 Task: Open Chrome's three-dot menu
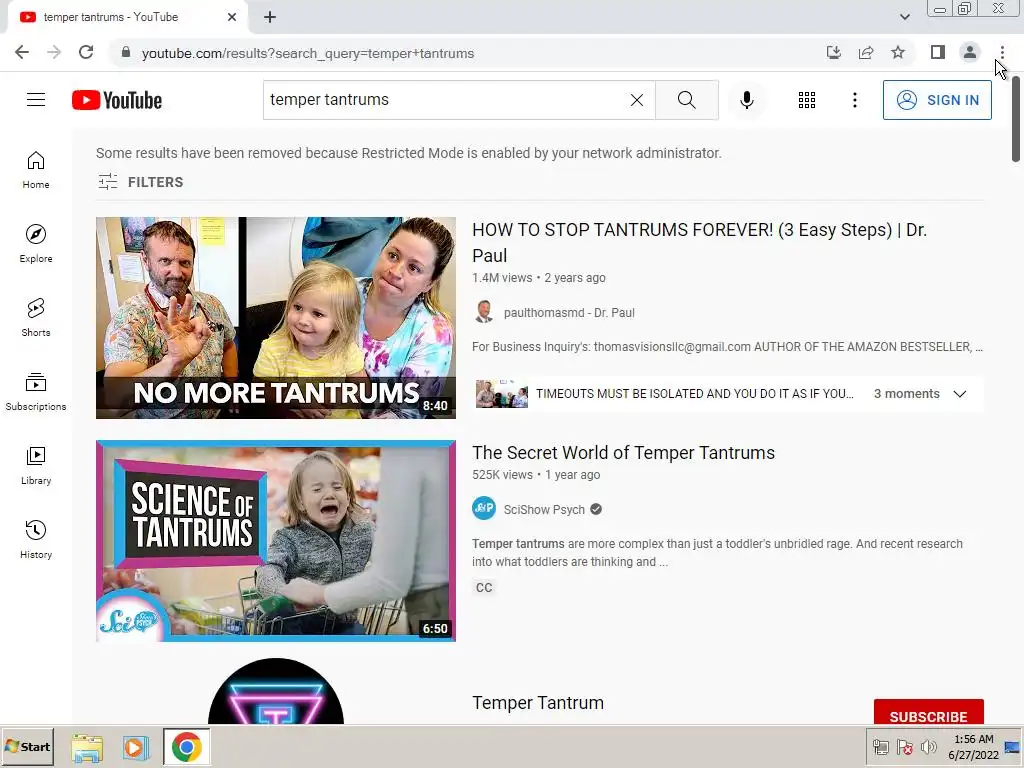[x=1002, y=52]
